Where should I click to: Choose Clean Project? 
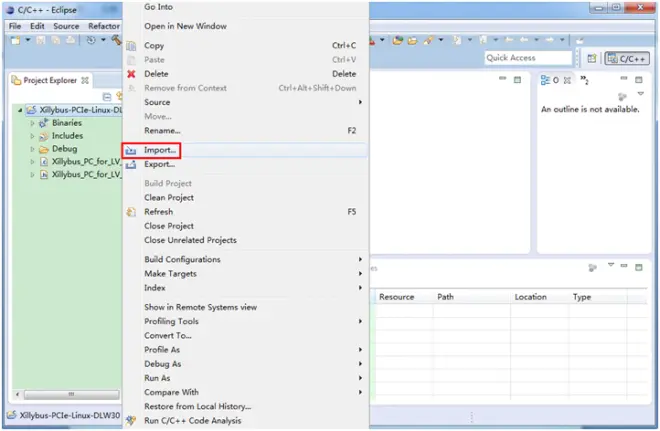tap(246, 197)
